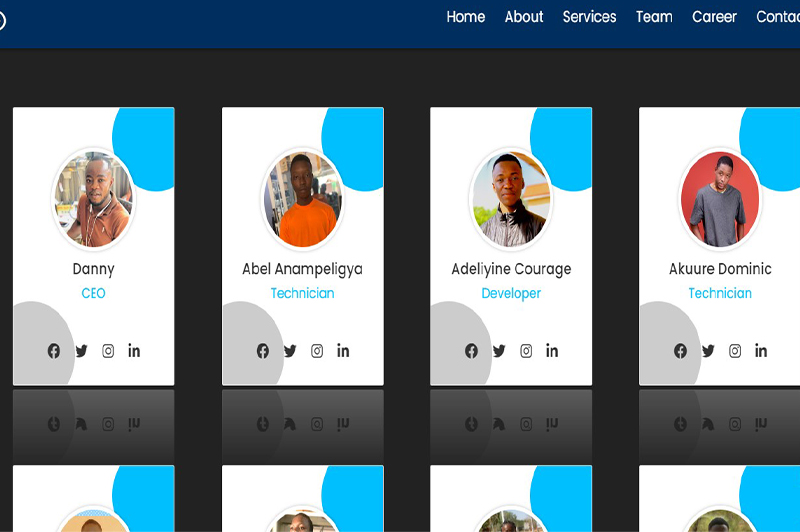Open Danny's Facebook profile icon
The height and width of the screenshot is (532, 800).
(x=54, y=351)
